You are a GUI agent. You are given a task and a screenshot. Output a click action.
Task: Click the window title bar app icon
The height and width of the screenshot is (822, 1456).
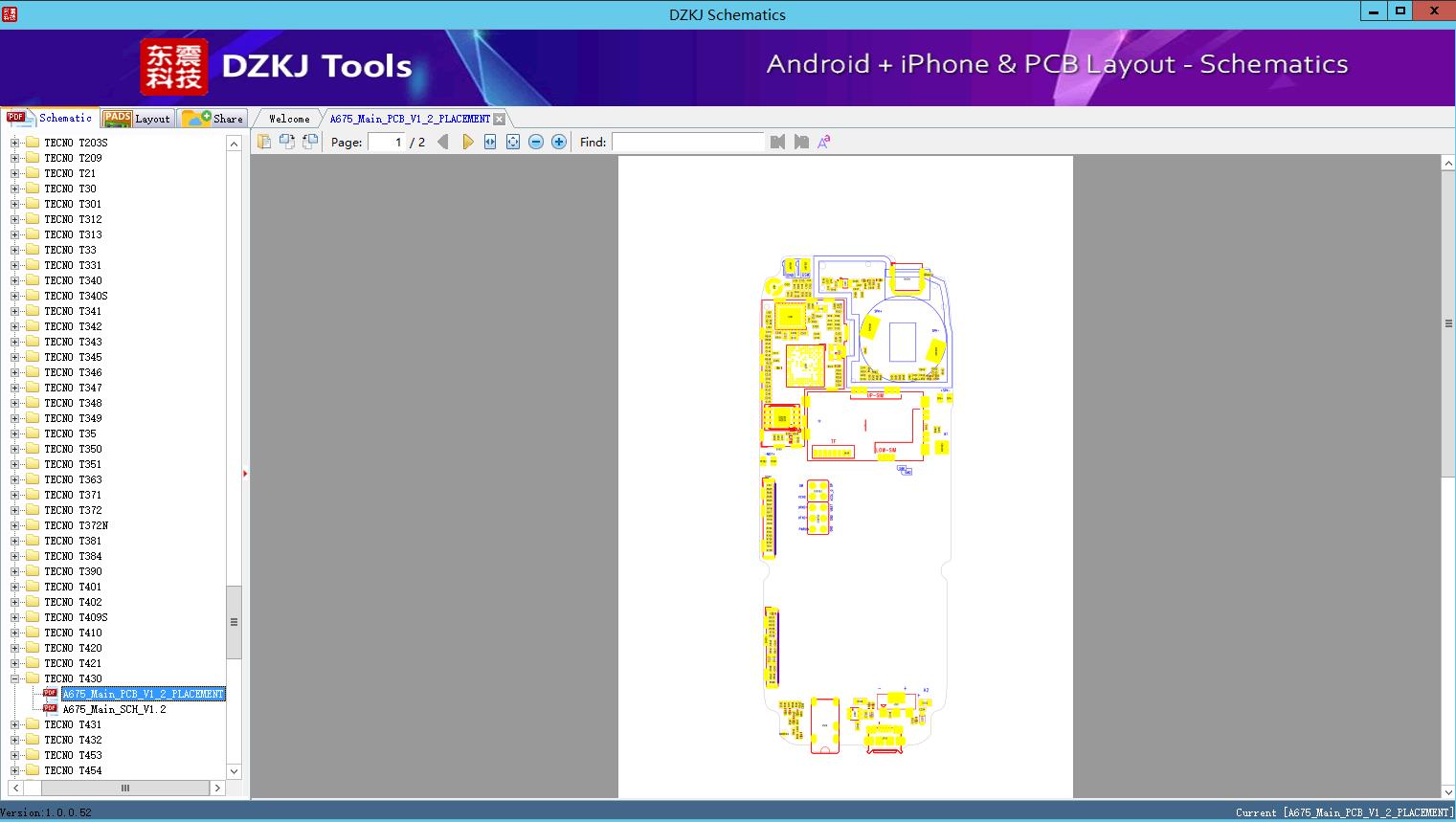point(9,13)
